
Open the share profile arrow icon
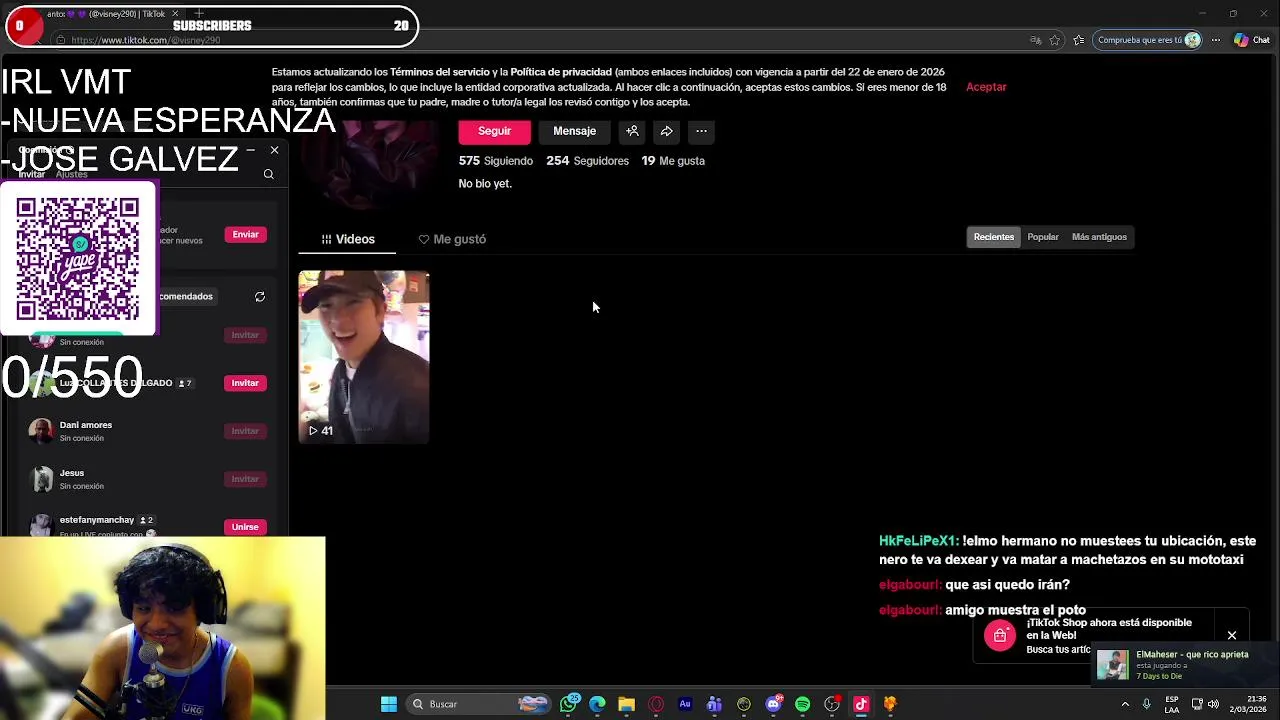tap(666, 131)
